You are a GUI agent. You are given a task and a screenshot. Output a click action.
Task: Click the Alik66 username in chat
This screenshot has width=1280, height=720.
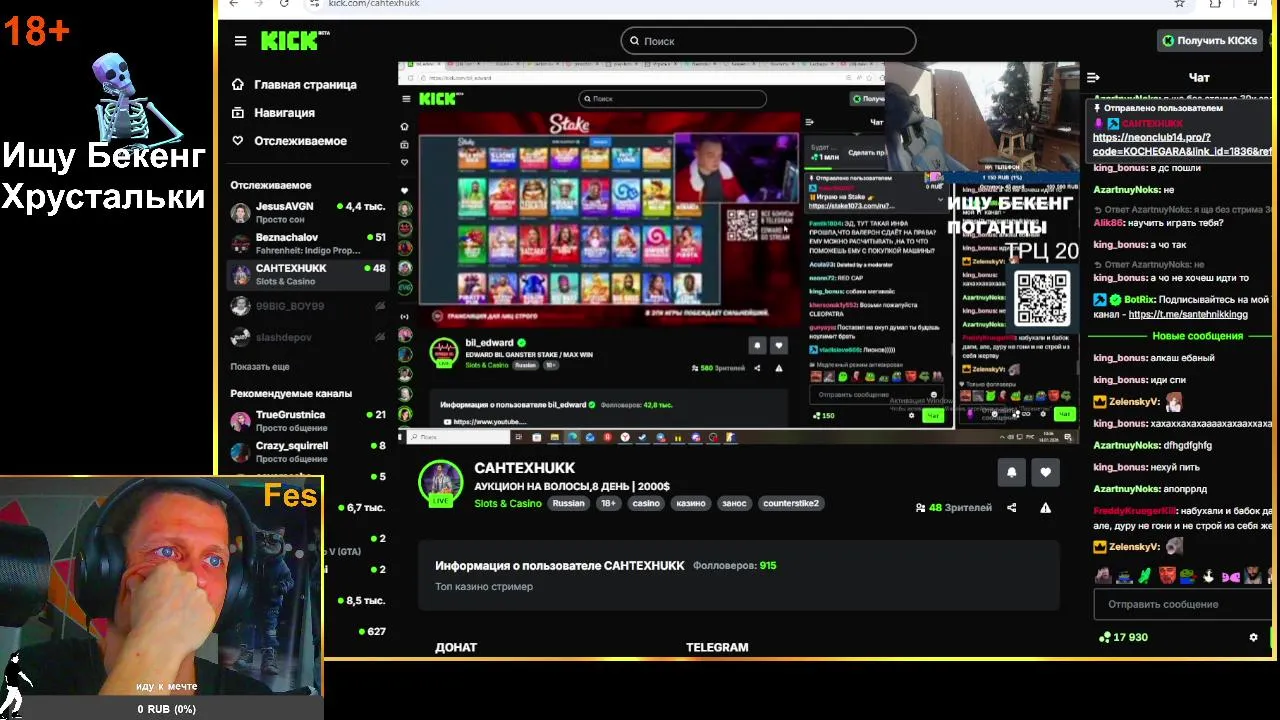(1108, 223)
